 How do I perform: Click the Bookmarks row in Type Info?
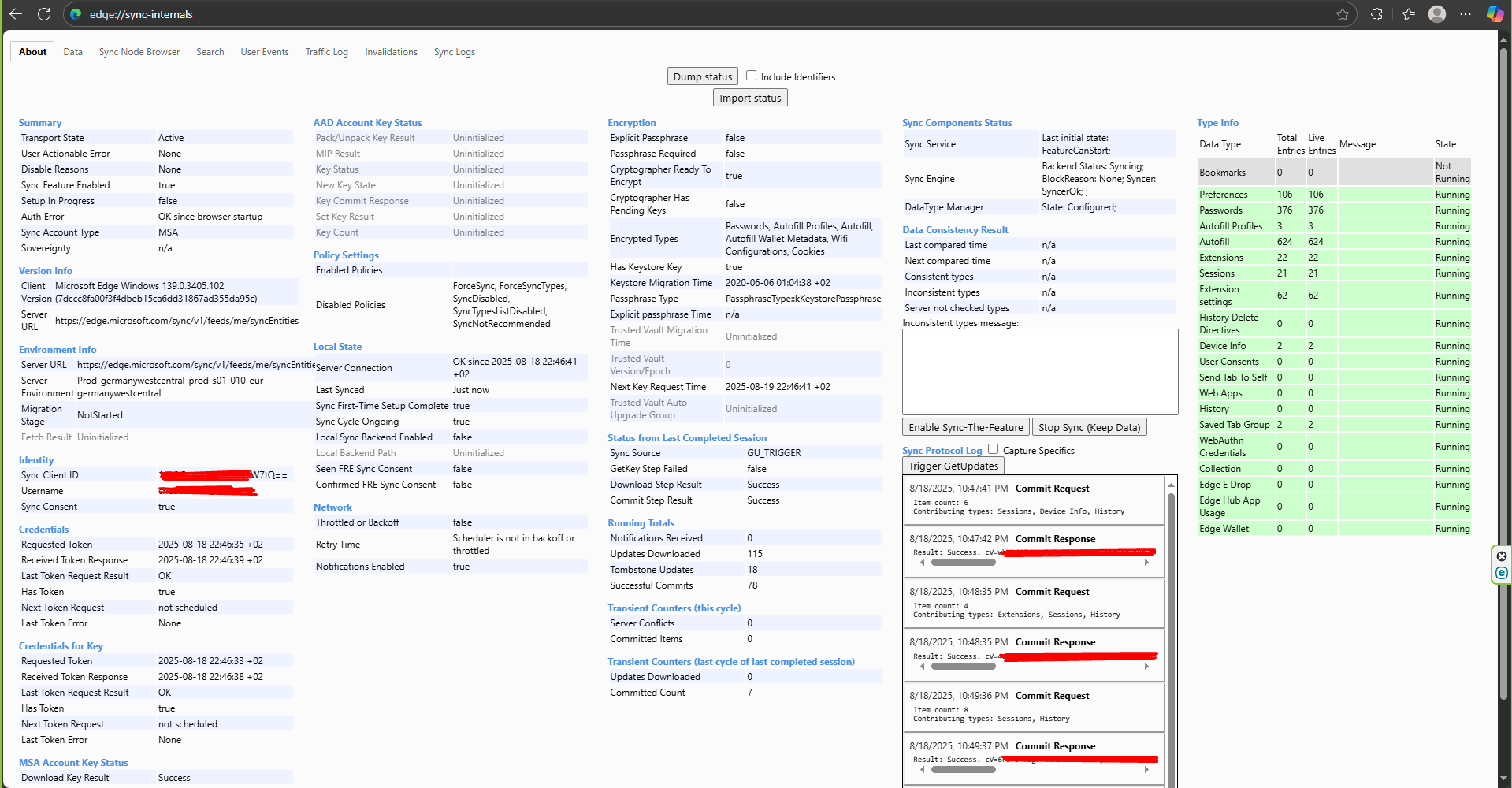[x=1333, y=172]
